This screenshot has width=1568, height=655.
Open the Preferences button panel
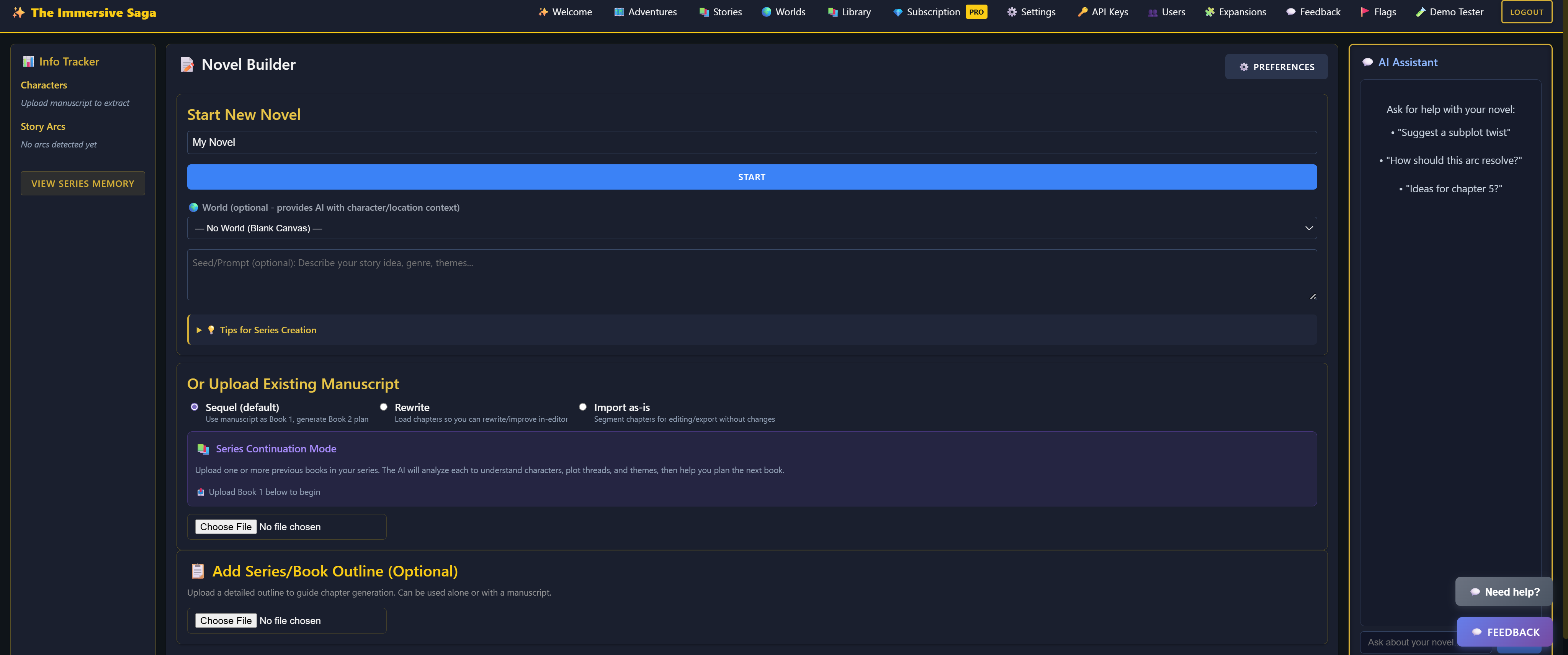coord(1276,67)
